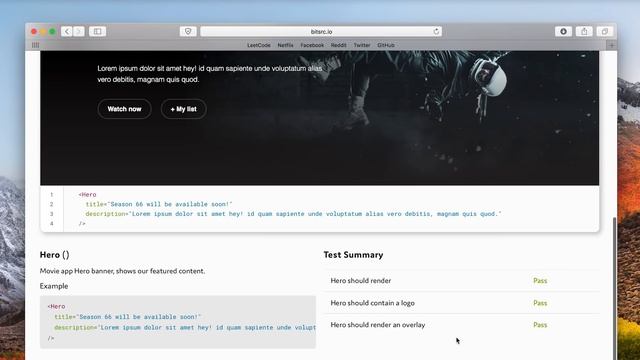Viewport: 640px width, 360px height.
Task: Open the downloads button
Action: pos(563,31)
